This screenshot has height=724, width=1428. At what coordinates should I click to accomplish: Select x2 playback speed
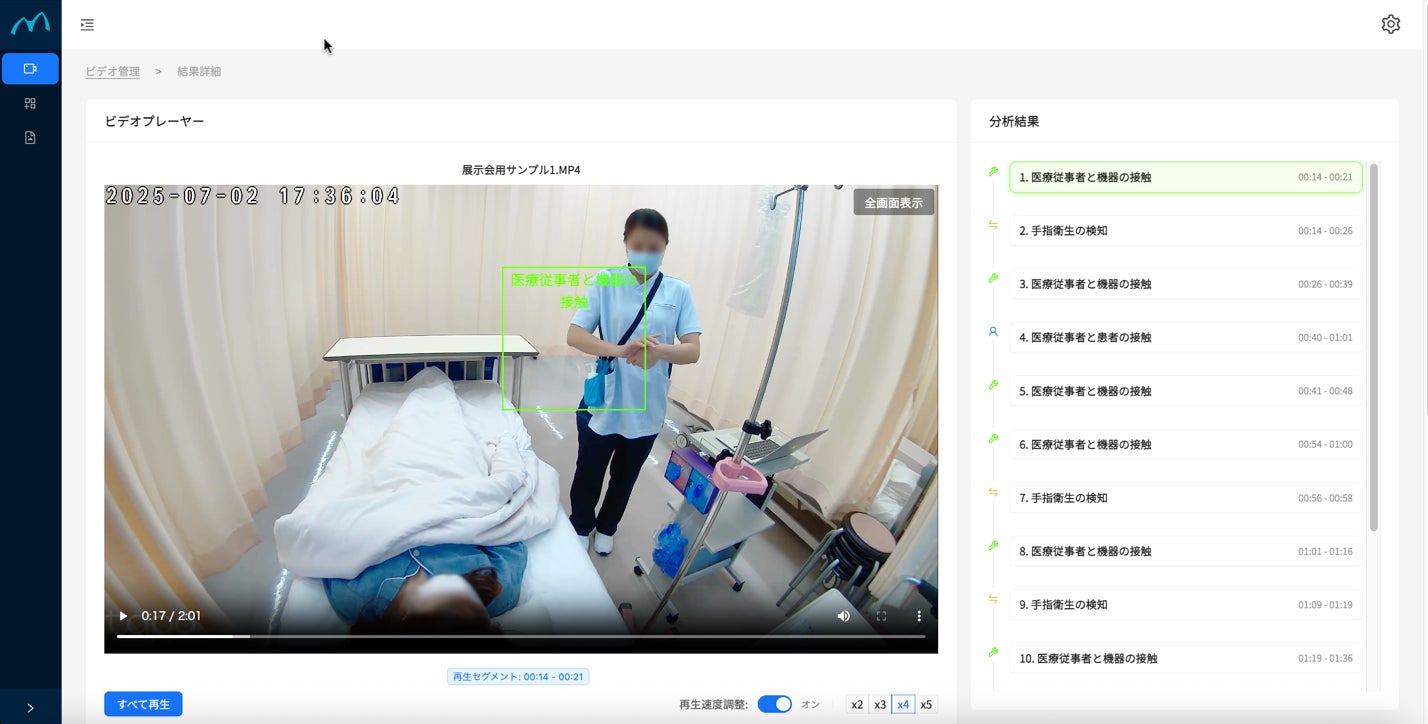pyautogui.click(x=857, y=704)
